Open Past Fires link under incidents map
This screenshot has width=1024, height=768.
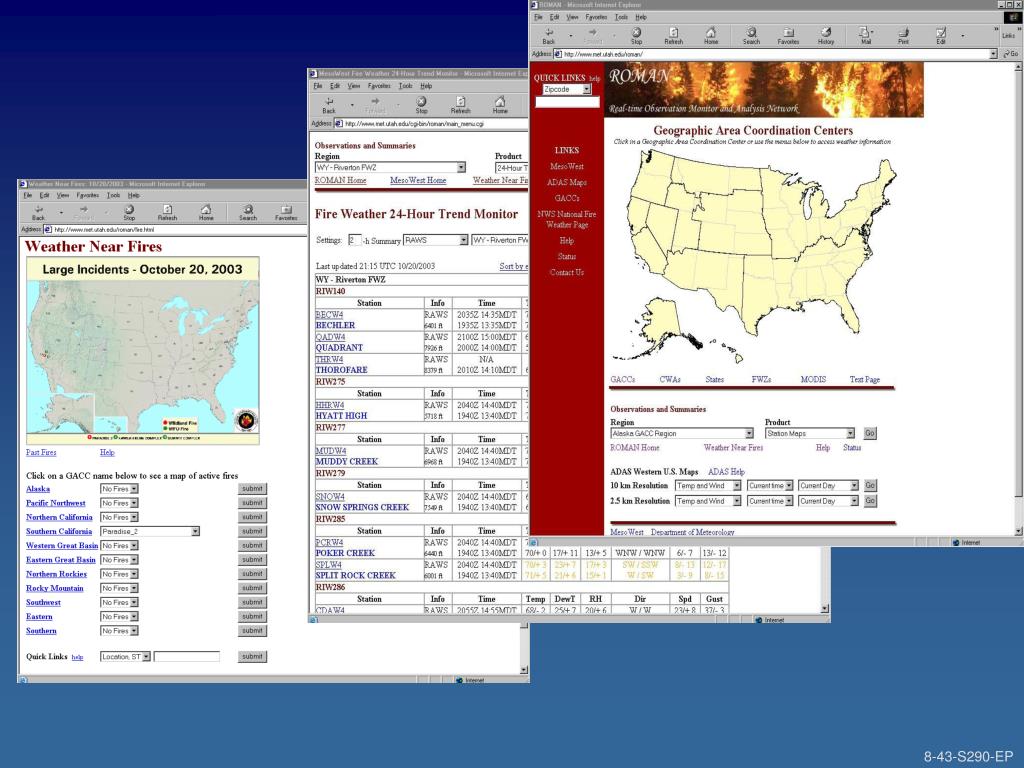pyautogui.click(x=41, y=453)
